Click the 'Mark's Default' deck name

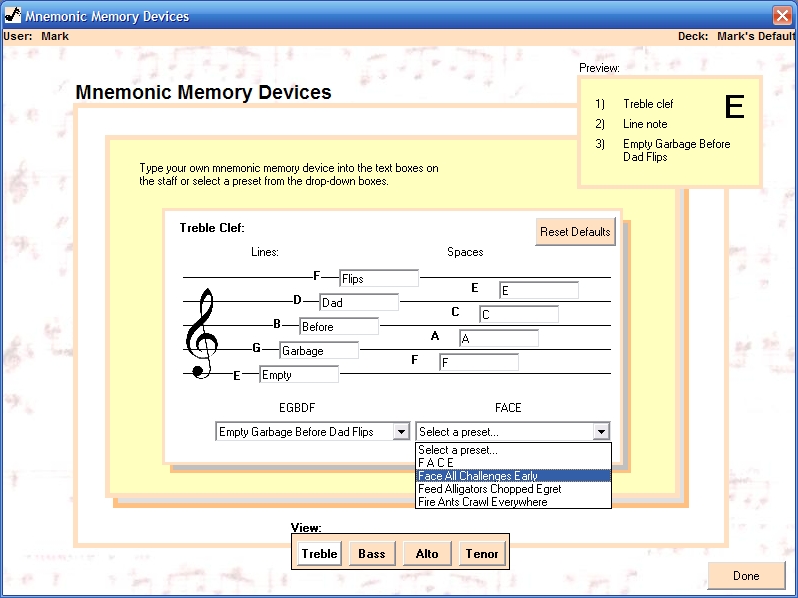pos(756,36)
